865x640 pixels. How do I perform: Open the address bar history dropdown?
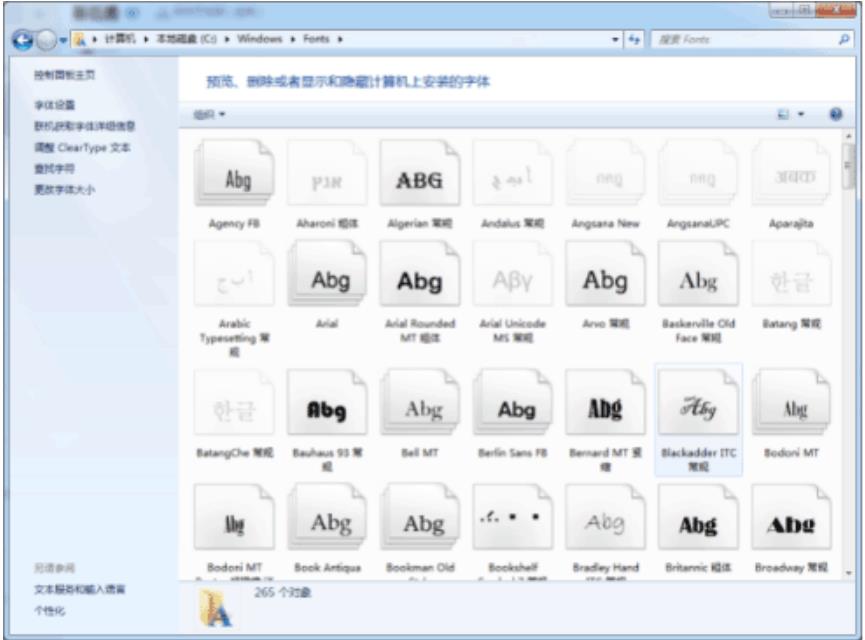tap(615, 39)
